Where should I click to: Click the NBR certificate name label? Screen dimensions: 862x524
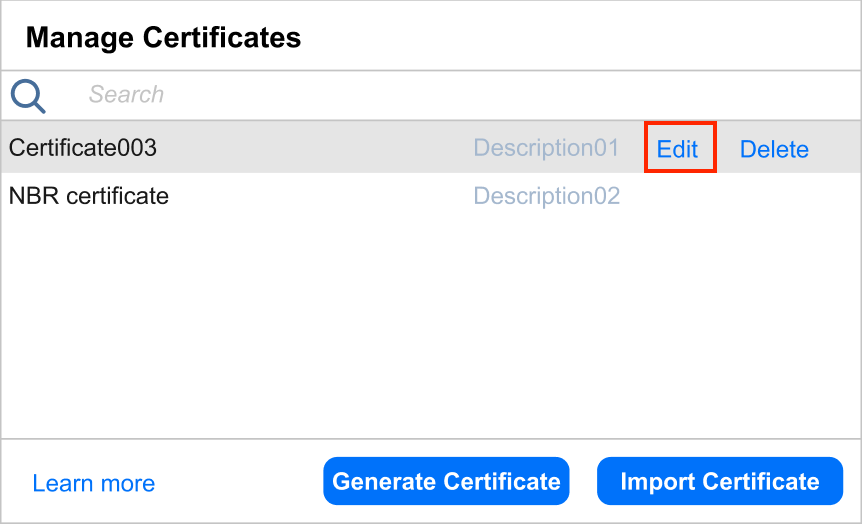89,196
